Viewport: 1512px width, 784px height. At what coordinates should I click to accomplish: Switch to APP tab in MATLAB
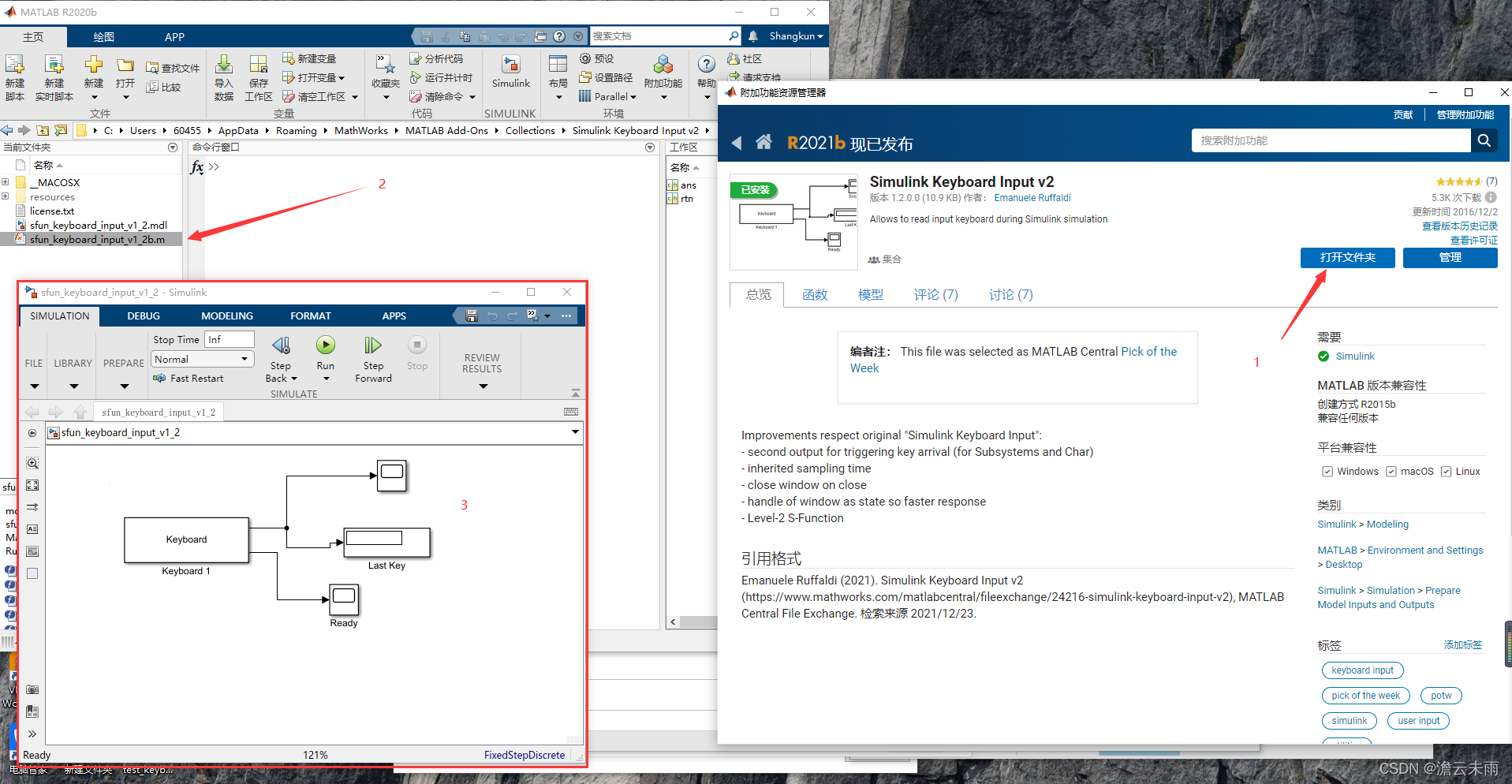(x=174, y=37)
